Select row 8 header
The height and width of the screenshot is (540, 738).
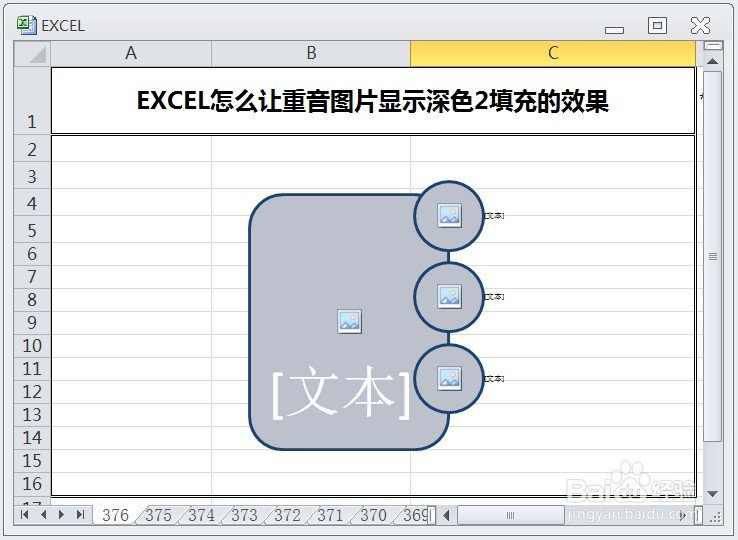pos(32,300)
